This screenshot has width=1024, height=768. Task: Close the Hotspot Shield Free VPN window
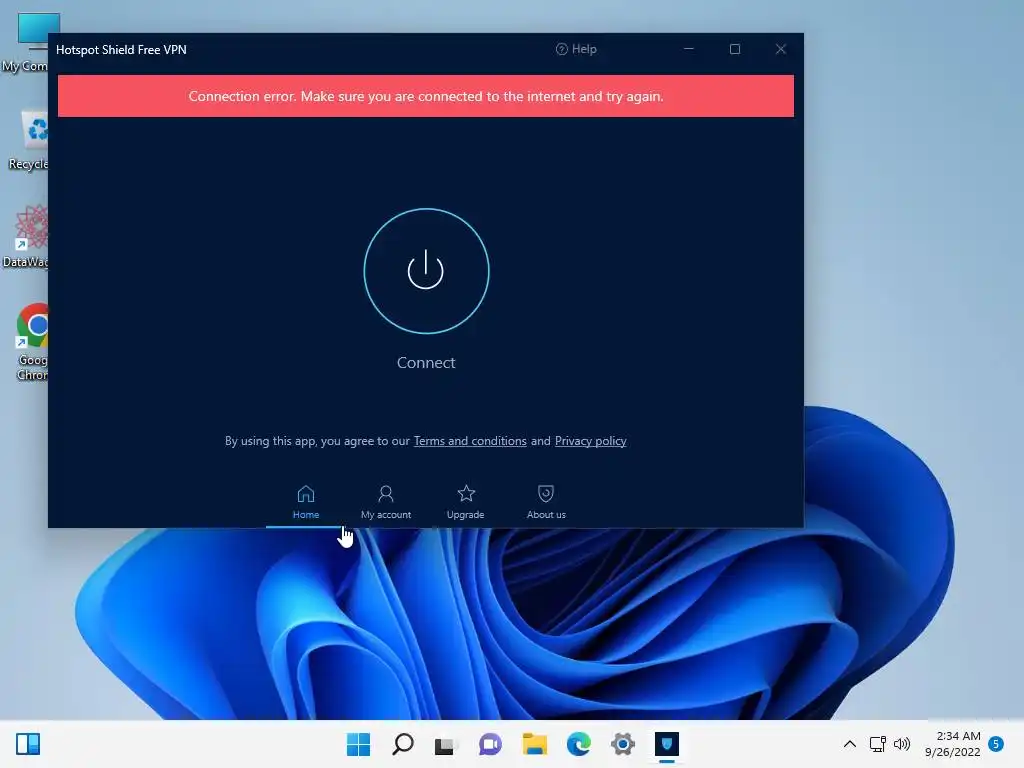(780, 49)
